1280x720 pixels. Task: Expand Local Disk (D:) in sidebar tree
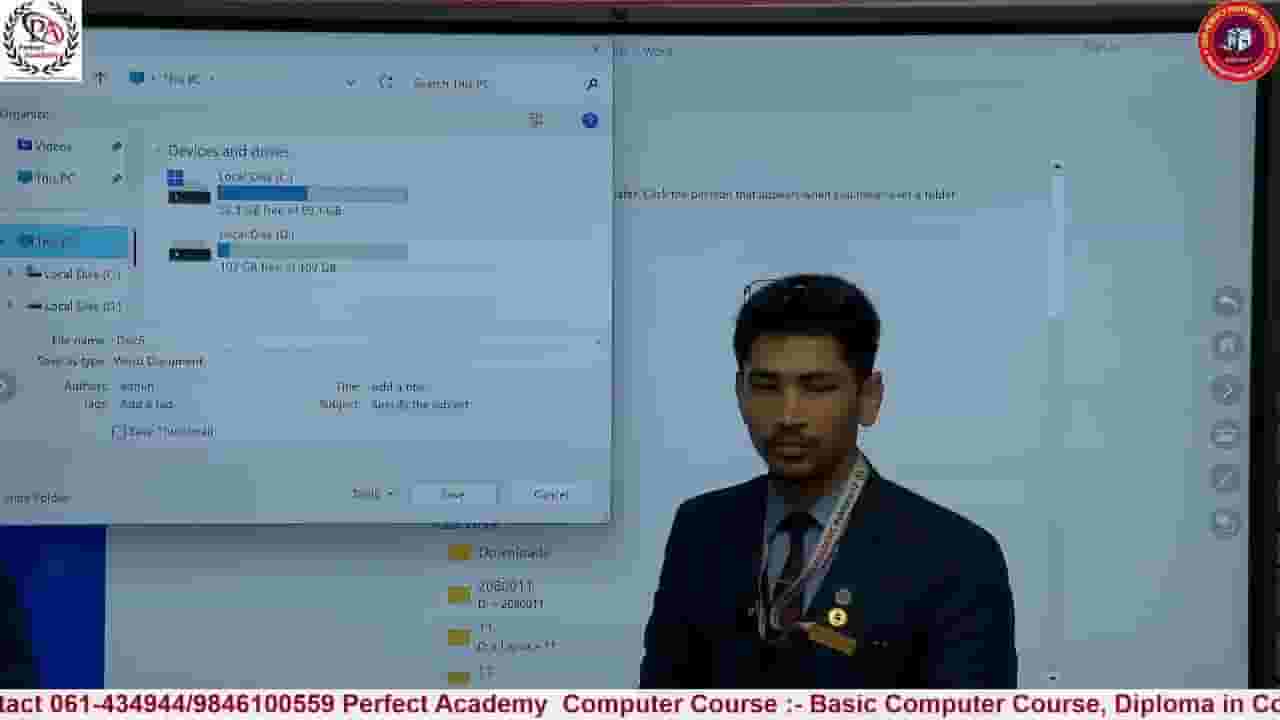click(x=11, y=306)
